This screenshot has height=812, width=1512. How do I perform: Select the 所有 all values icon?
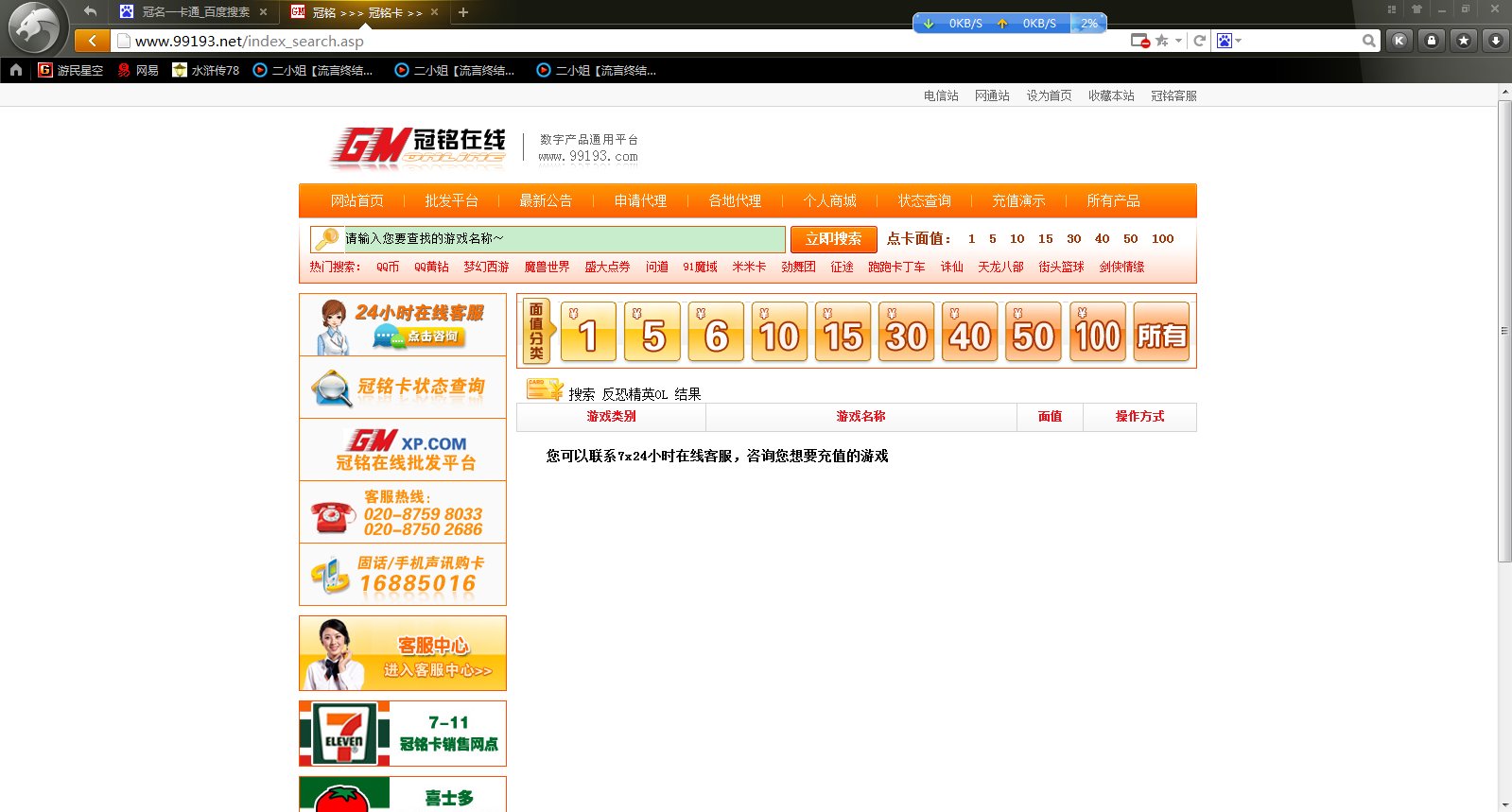click(x=1161, y=332)
